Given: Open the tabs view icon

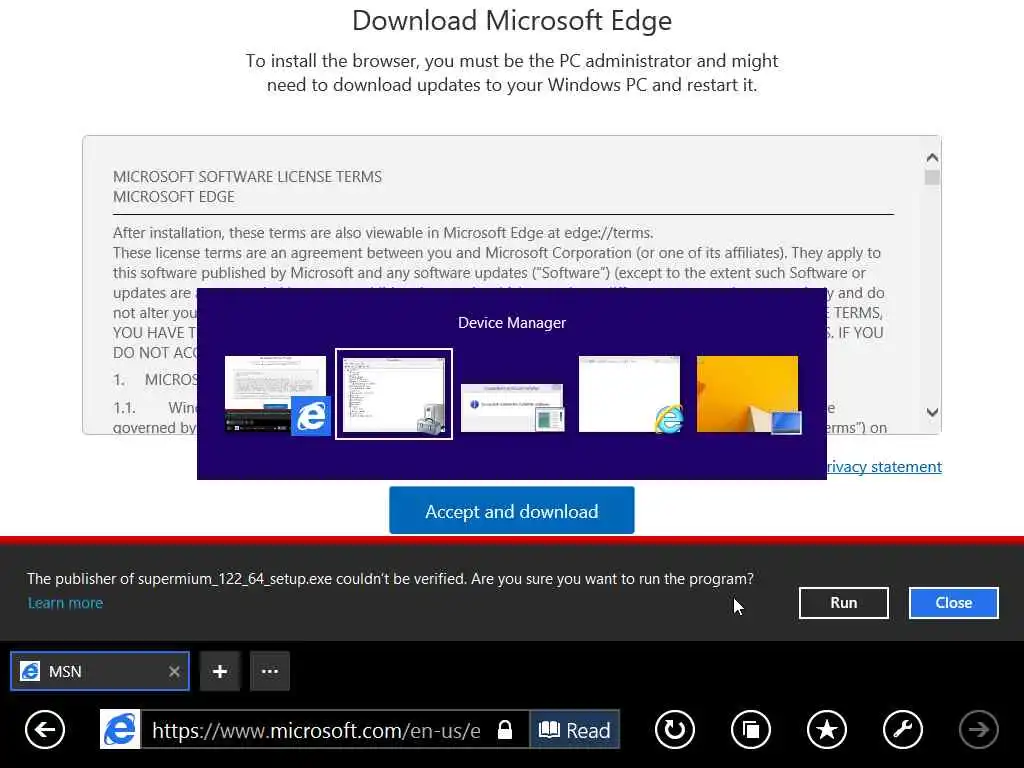Looking at the screenshot, I should pos(751,729).
